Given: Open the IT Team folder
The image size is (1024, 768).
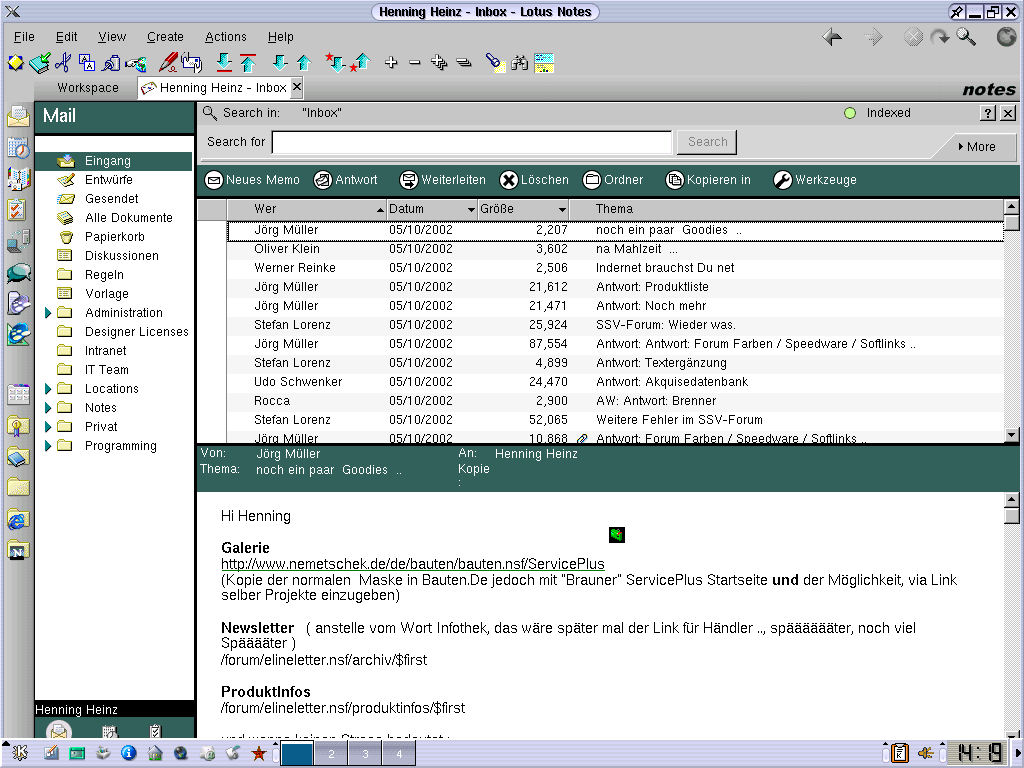Looking at the screenshot, I should tap(106, 370).
